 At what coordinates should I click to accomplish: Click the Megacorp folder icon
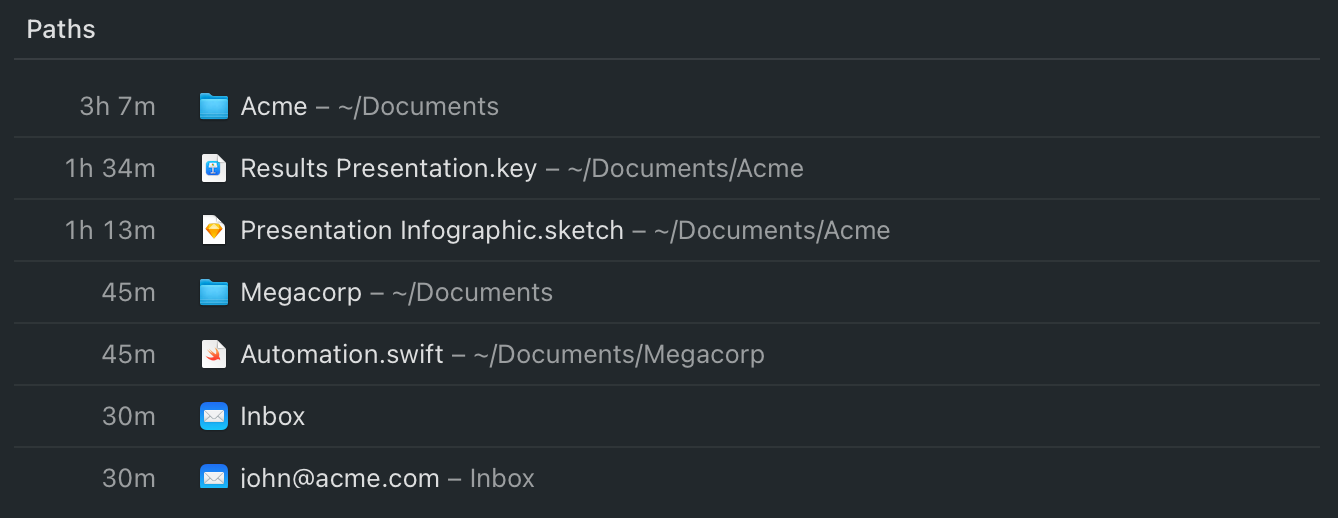[x=214, y=292]
